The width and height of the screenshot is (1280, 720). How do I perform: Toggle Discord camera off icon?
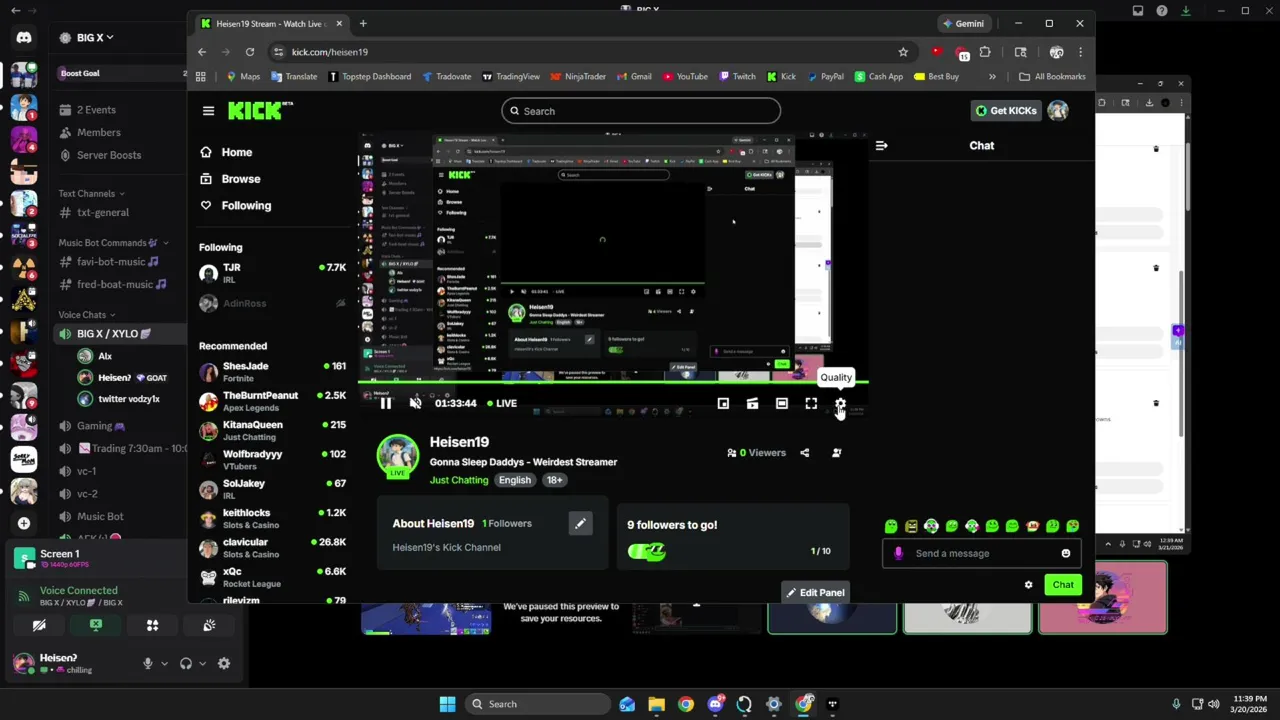(x=39, y=625)
